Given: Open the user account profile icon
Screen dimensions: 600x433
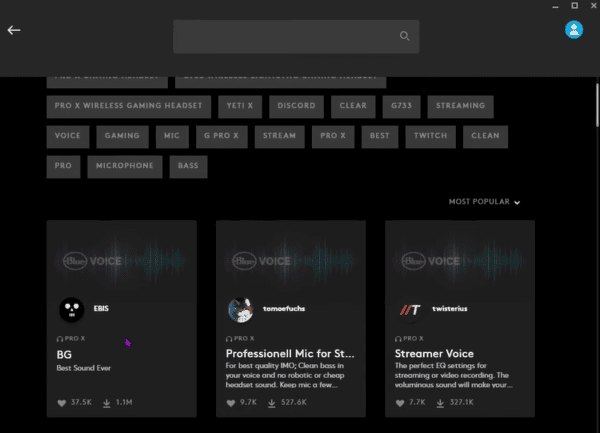Looking at the screenshot, I should (x=574, y=30).
